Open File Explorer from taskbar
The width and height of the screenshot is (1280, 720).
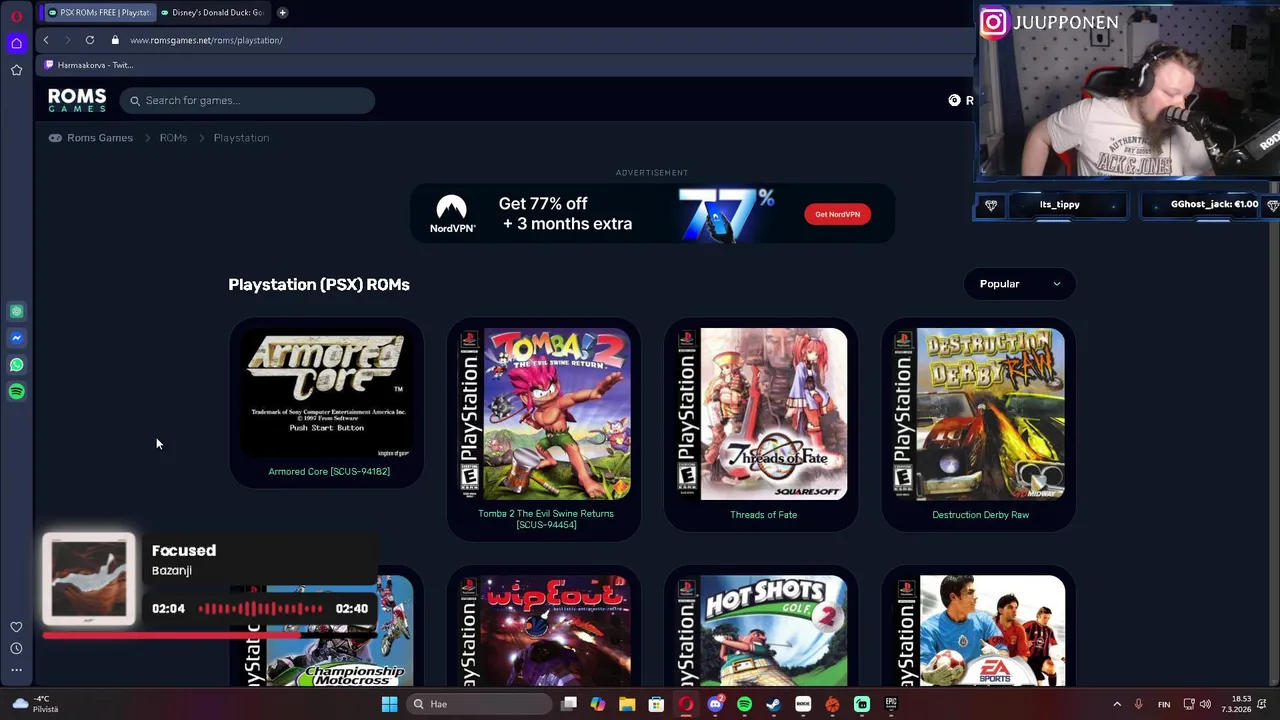(627, 704)
